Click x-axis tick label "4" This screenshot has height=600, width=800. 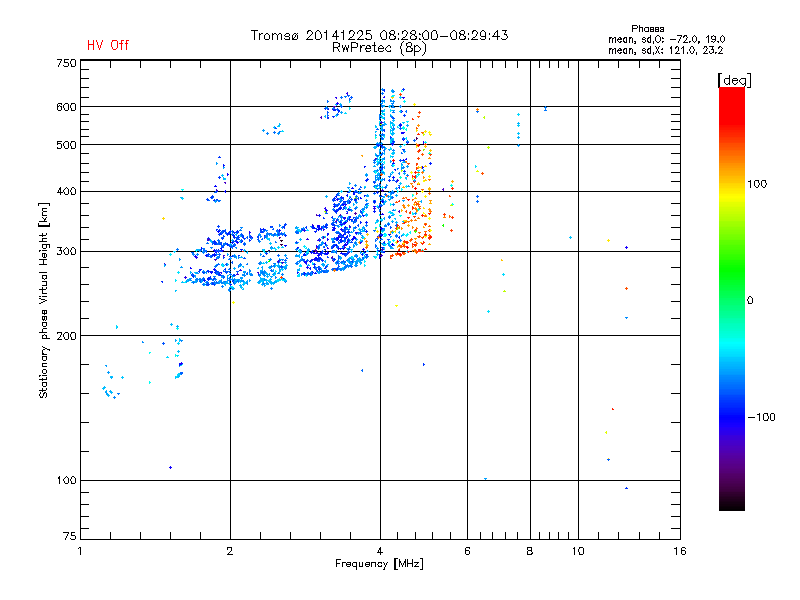coord(380,551)
